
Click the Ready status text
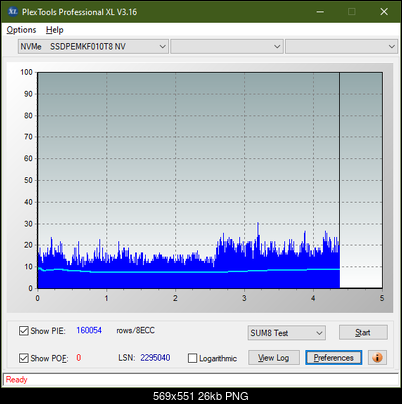point(16,379)
